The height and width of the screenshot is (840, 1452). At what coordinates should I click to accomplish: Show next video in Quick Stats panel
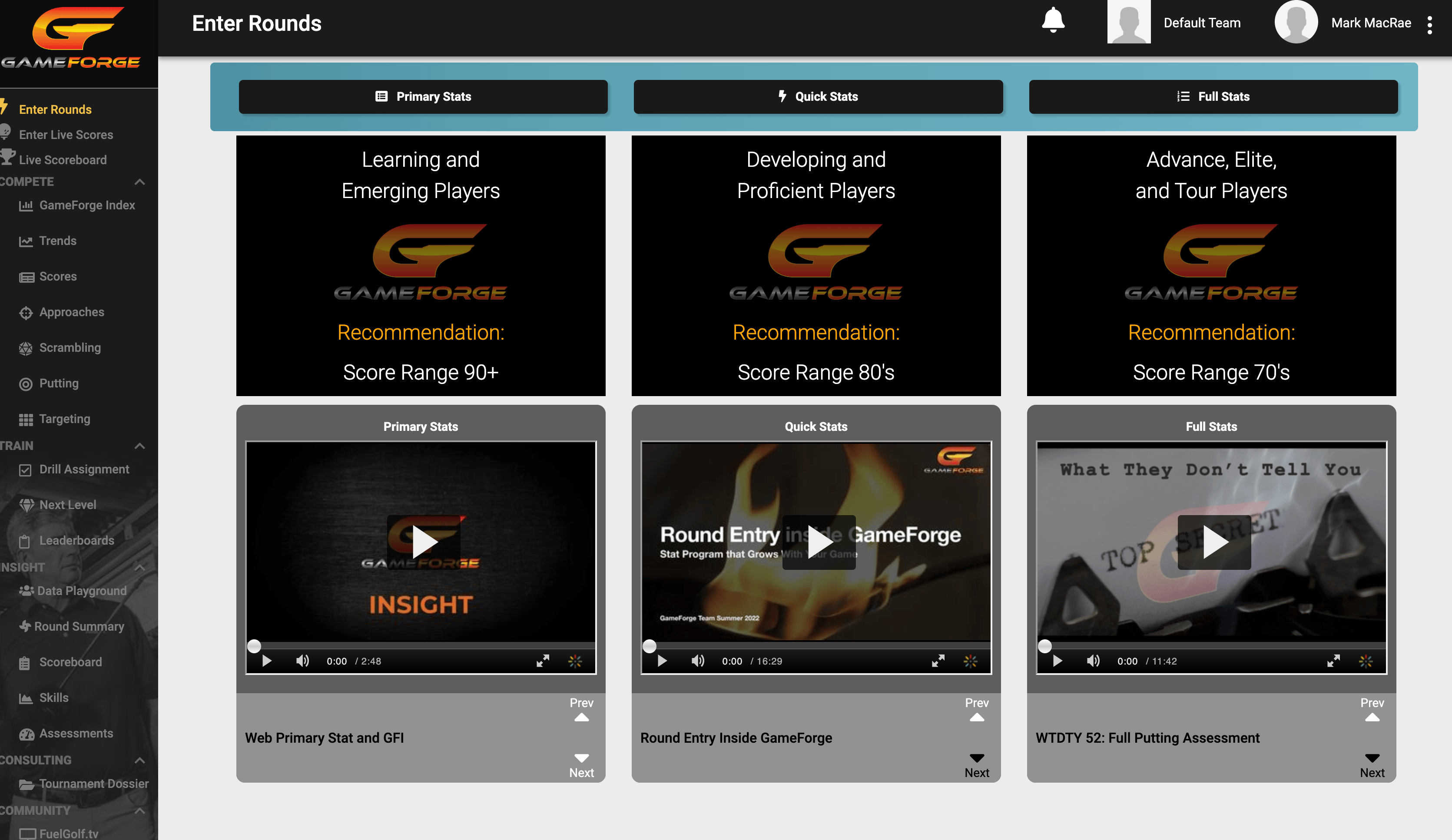pyautogui.click(x=977, y=766)
